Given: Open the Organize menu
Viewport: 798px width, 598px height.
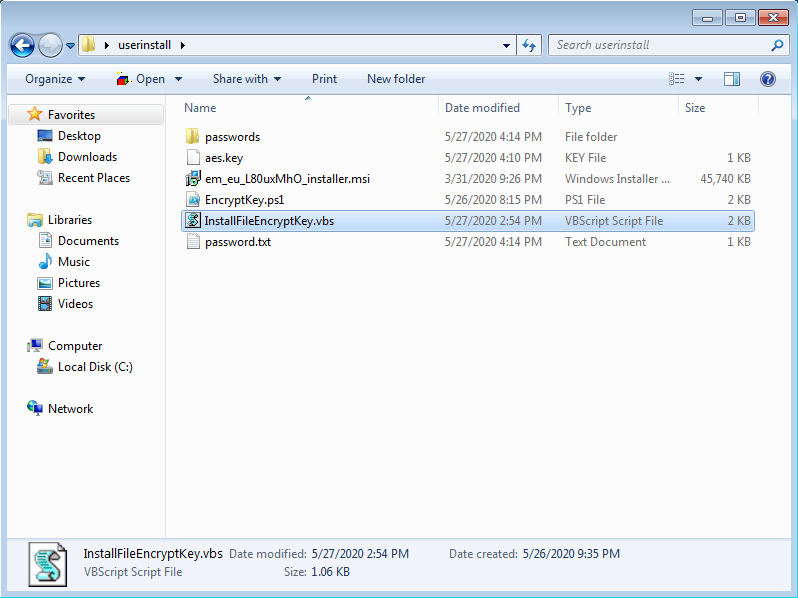Looking at the screenshot, I should point(55,79).
